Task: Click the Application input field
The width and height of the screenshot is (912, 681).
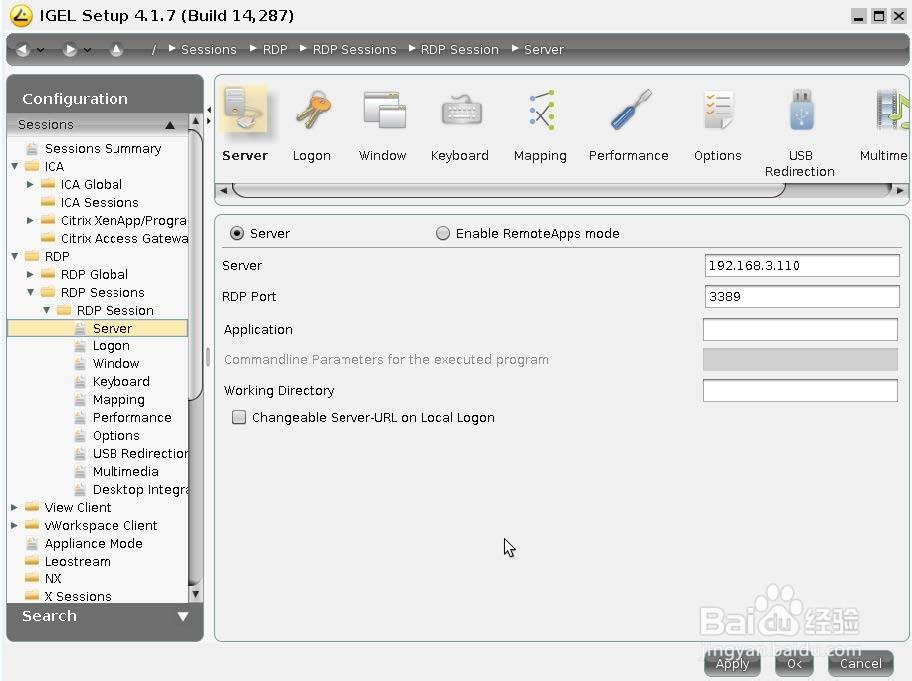Action: [x=800, y=329]
